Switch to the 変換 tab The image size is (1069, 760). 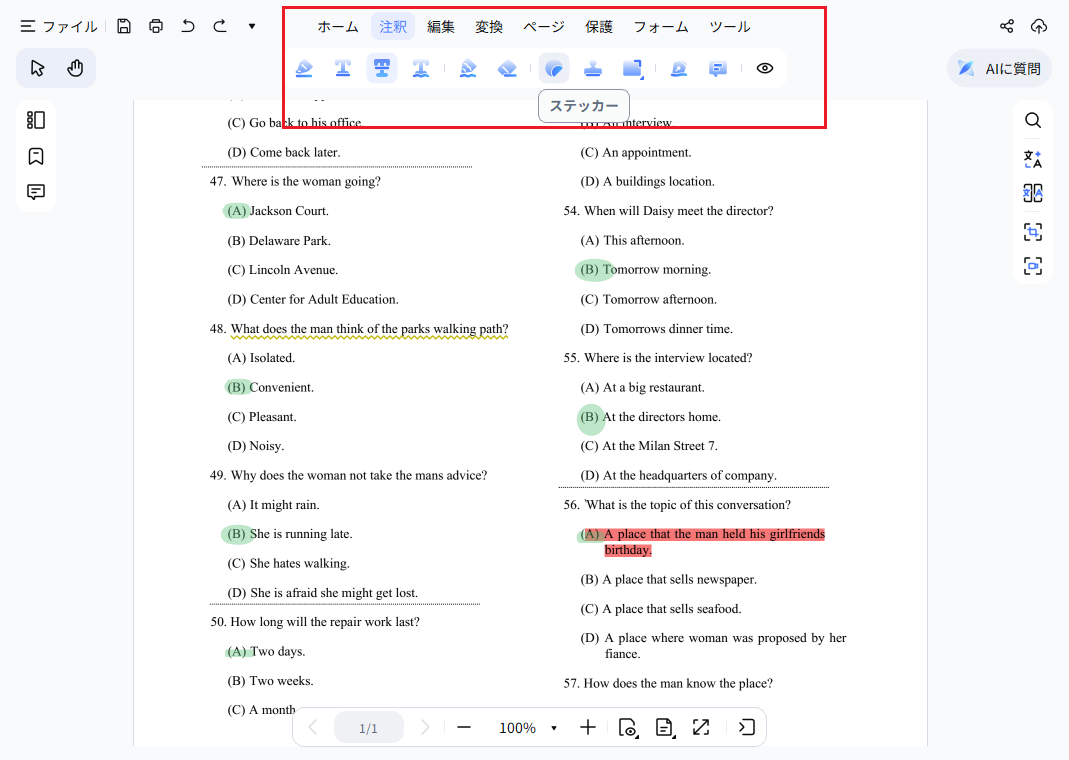(489, 27)
